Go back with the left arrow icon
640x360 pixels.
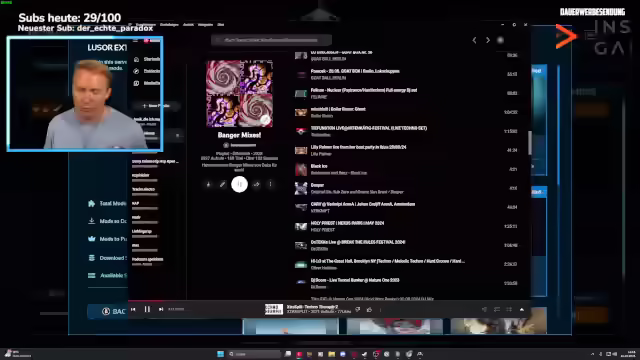(474, 40)
